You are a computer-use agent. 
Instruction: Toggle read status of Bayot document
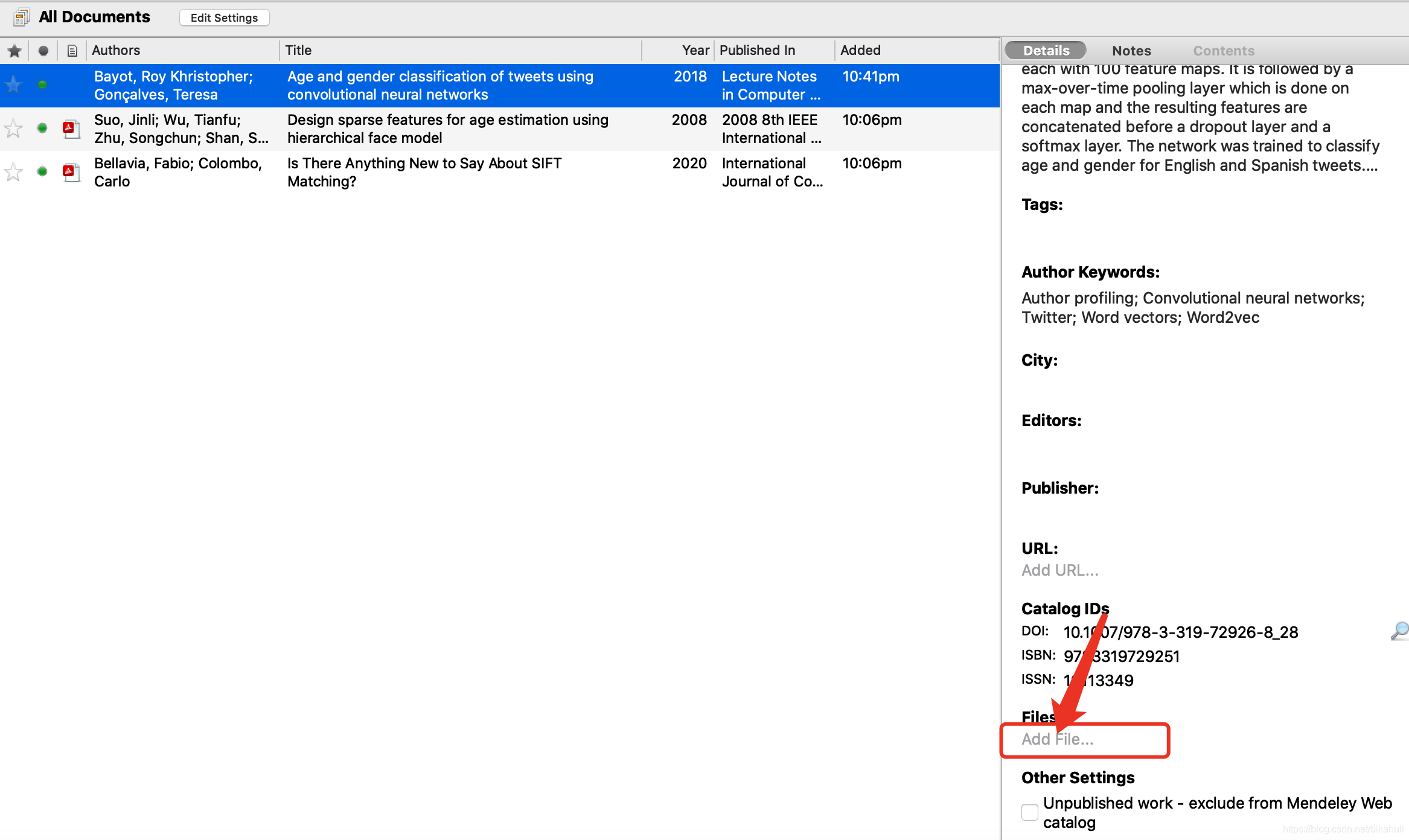click(42, 84)
